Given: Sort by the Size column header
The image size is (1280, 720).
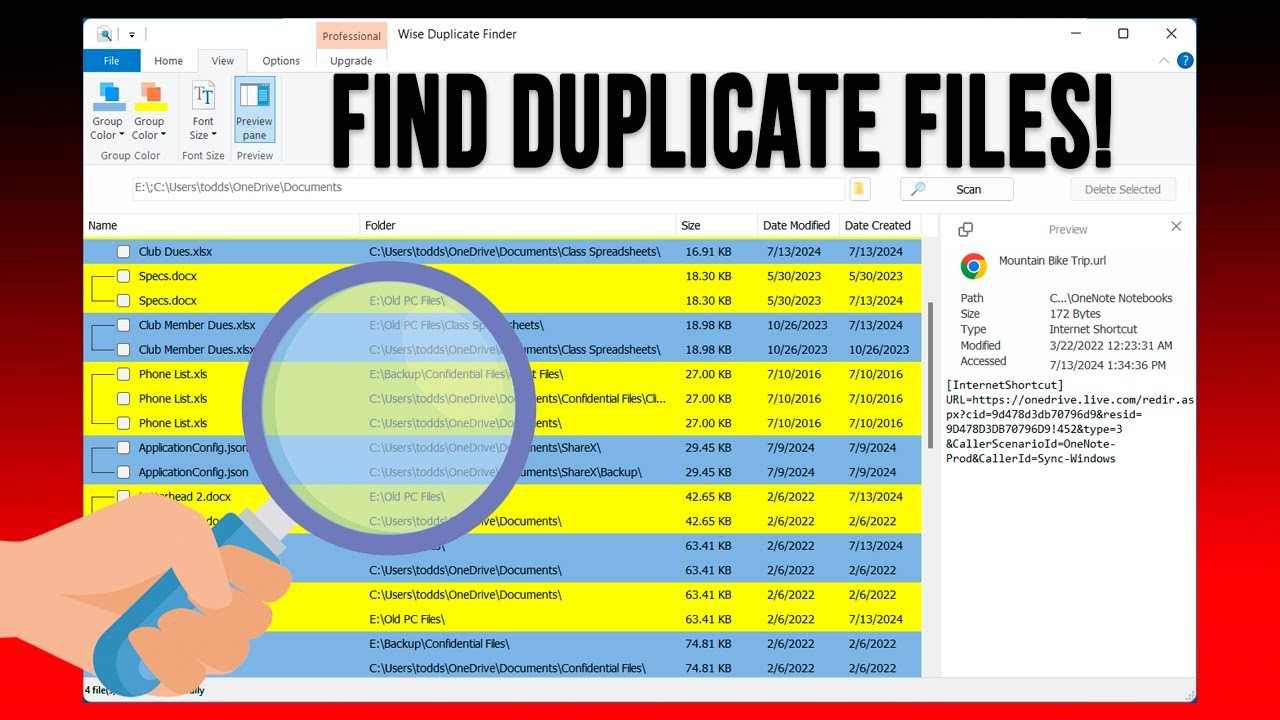Looking at the screenshot, I should tap(717, 226).
